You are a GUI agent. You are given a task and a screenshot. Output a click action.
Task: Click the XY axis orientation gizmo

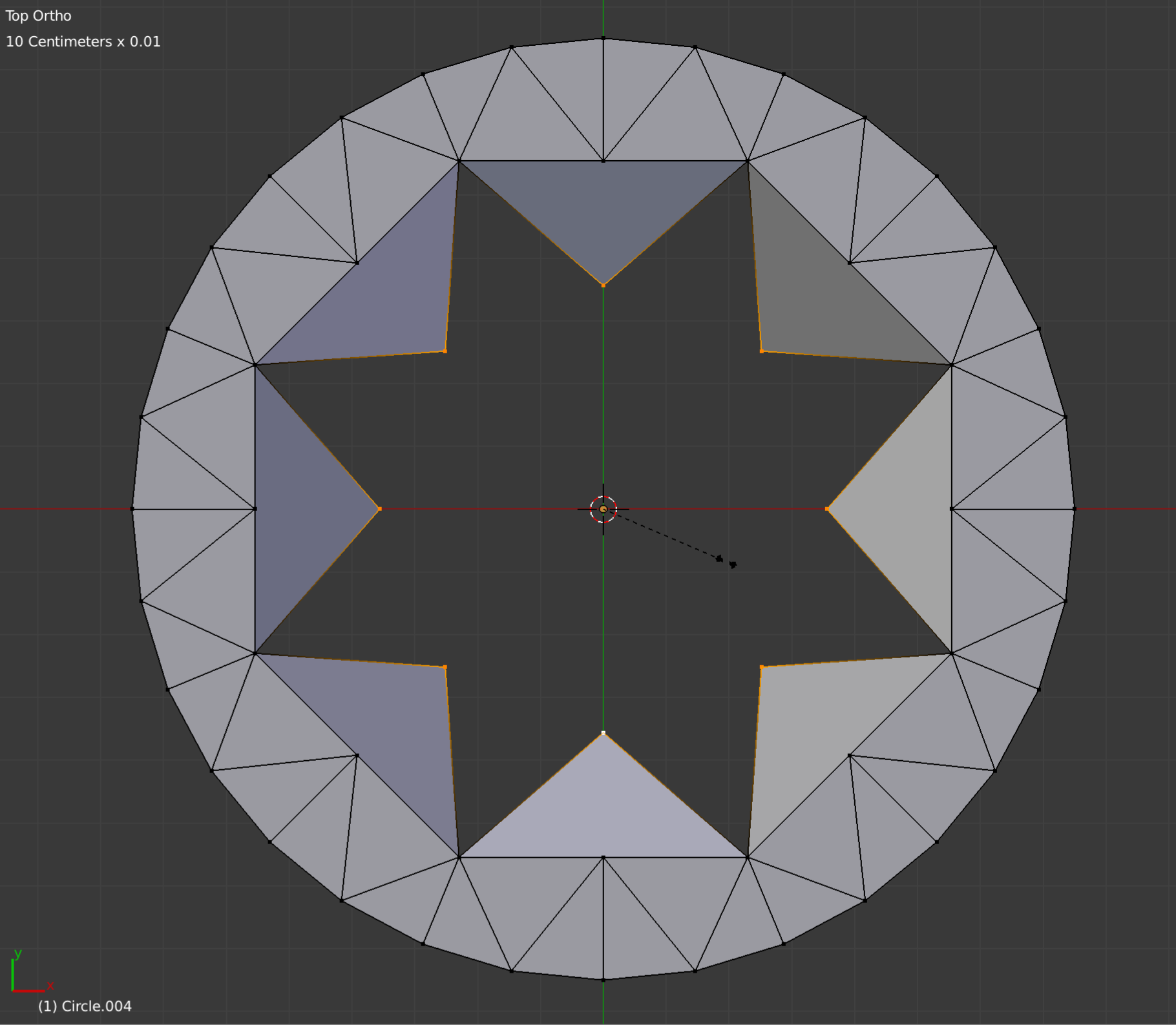[31, 971]
